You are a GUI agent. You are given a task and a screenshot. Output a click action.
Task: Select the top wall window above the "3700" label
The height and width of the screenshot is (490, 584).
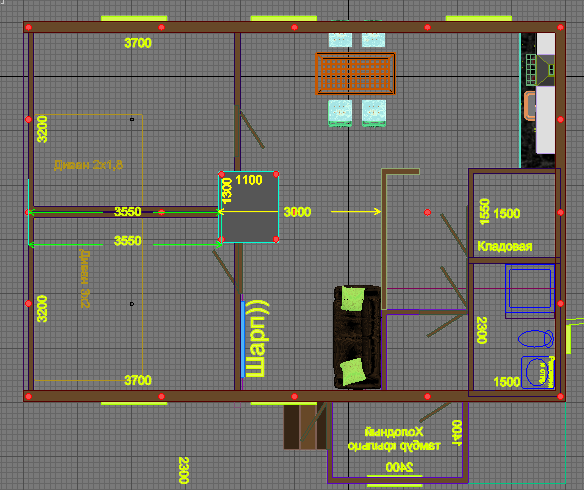tap(134, 18)
